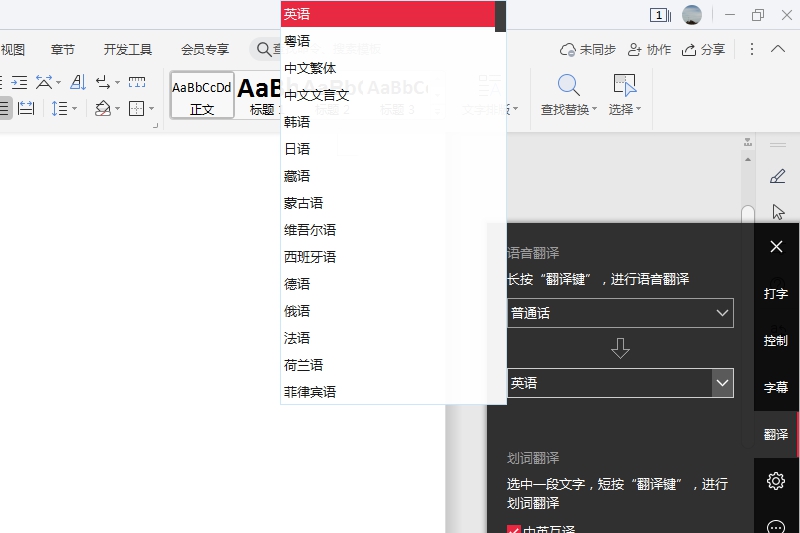Image resolution: width=800 pixels, height=533 pixels.
Task: Toggle the 中英互译 checkbox
Action: tap(514, 530)
